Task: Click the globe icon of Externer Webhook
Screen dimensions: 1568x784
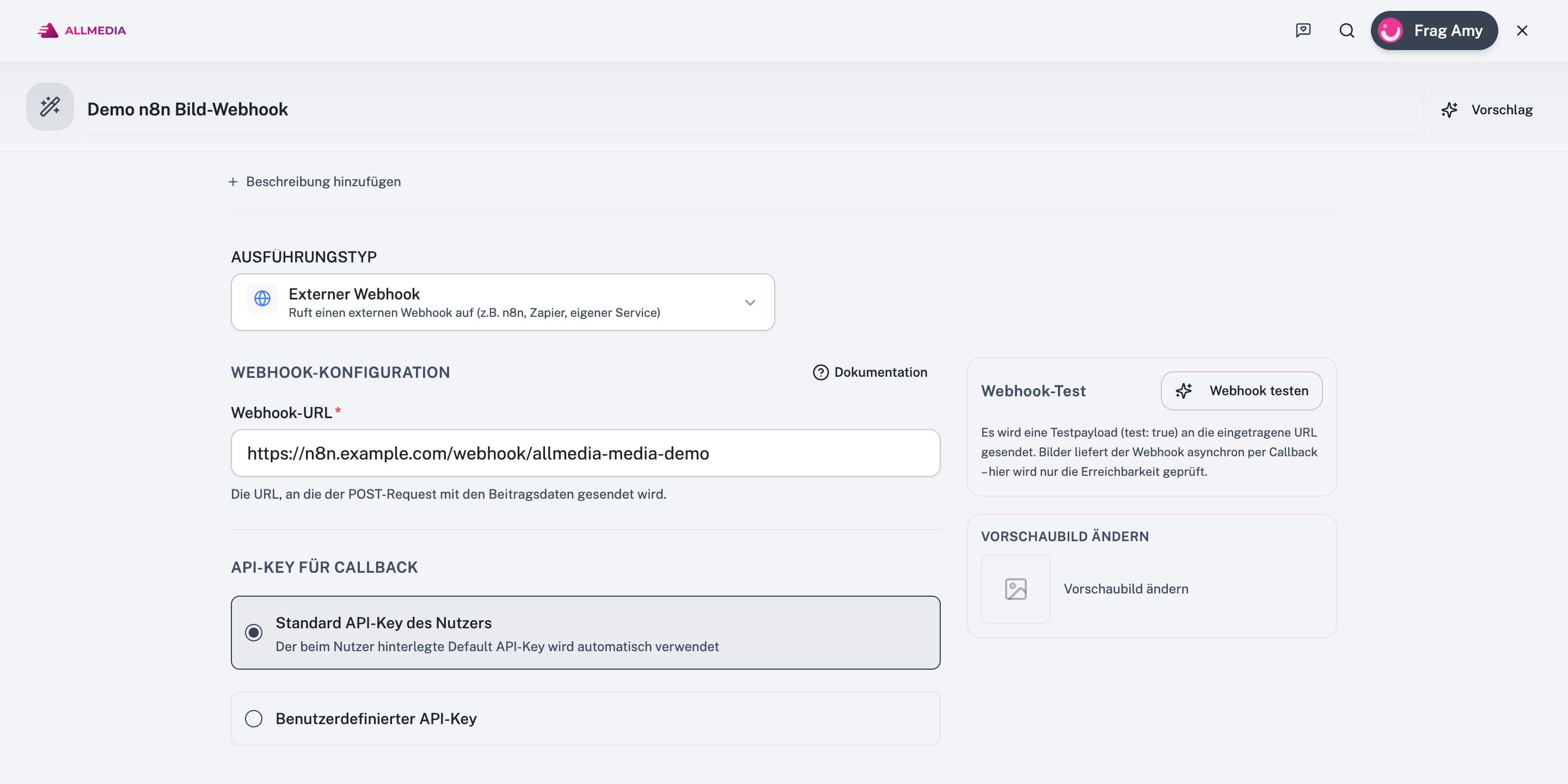Action: click(x=262, y=298)
